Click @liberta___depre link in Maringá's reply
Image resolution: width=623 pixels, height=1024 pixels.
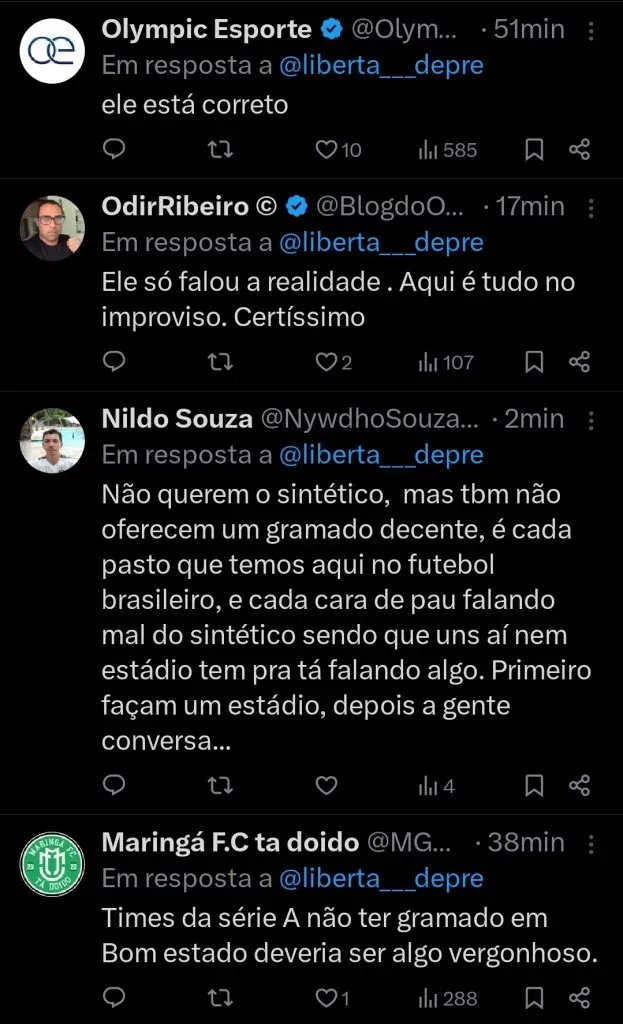tap(380, 879)
